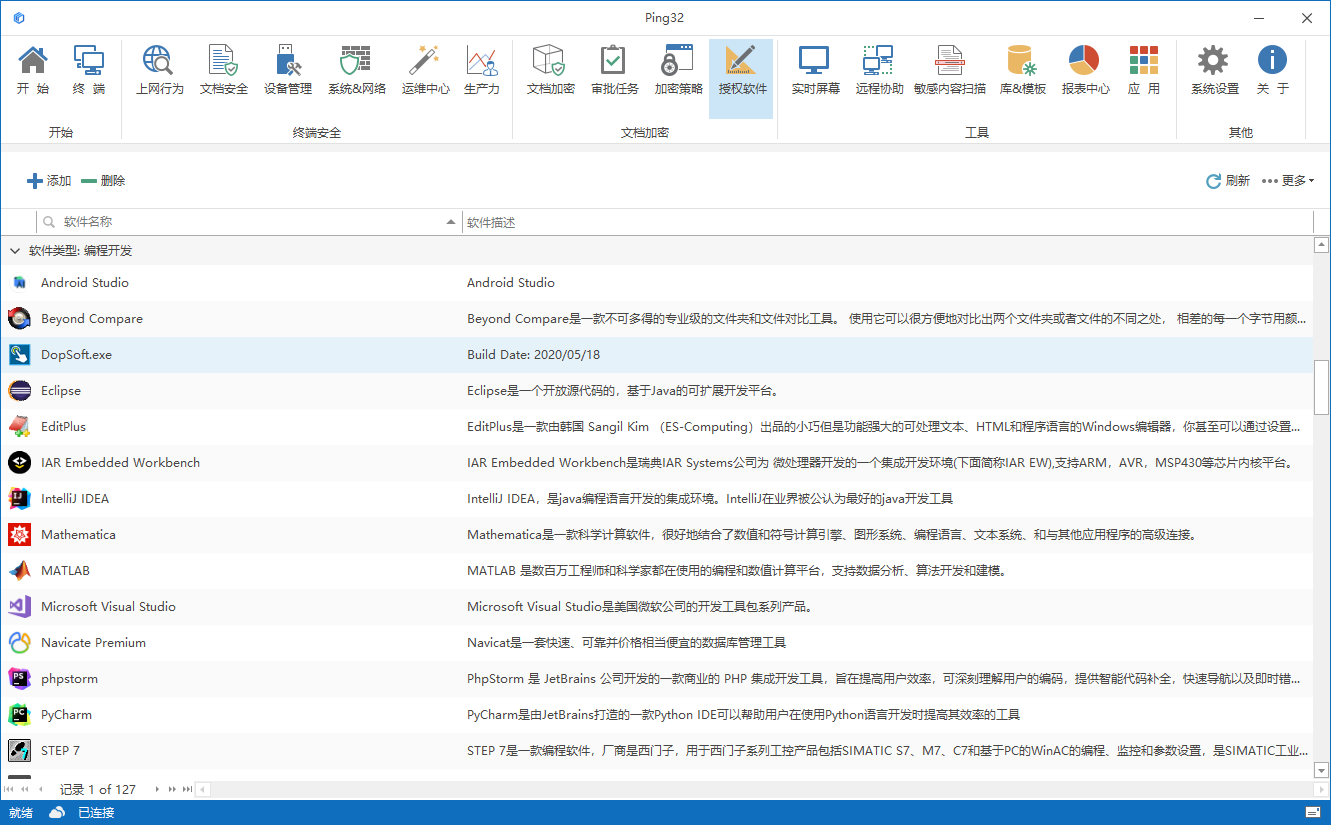Viewport: 1331px width, 825px height.
Task: Click the 就绪 ready status text
Action: pos(21,813)
